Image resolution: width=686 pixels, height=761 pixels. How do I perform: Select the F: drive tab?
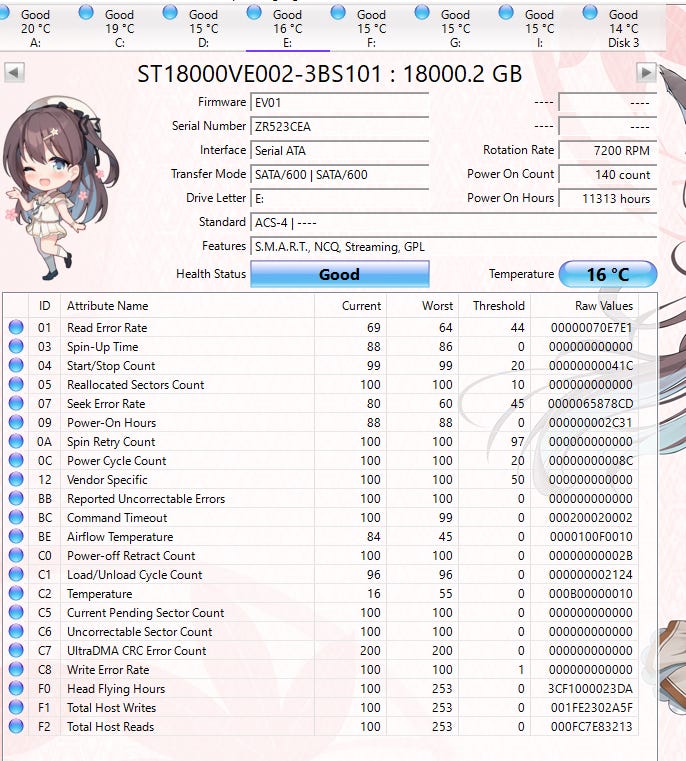coord(371,27)
